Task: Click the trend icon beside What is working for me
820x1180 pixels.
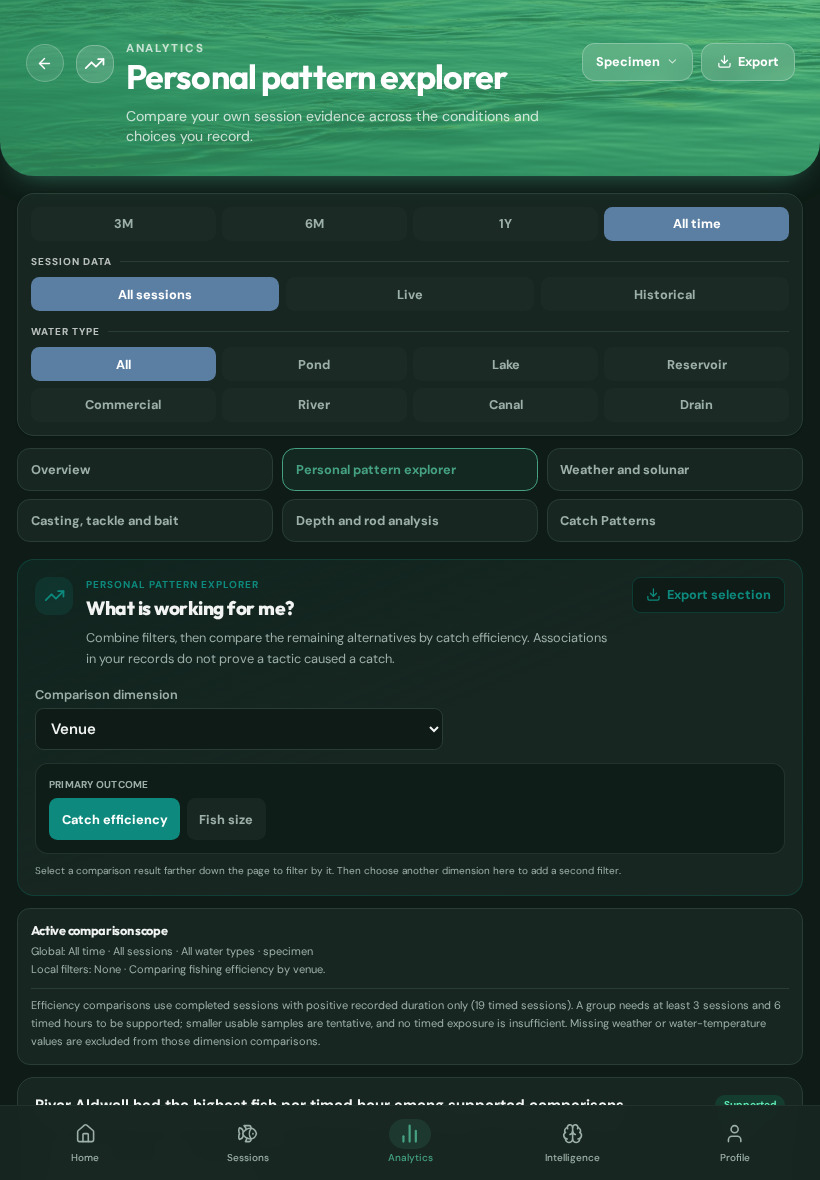Action: 54,596
